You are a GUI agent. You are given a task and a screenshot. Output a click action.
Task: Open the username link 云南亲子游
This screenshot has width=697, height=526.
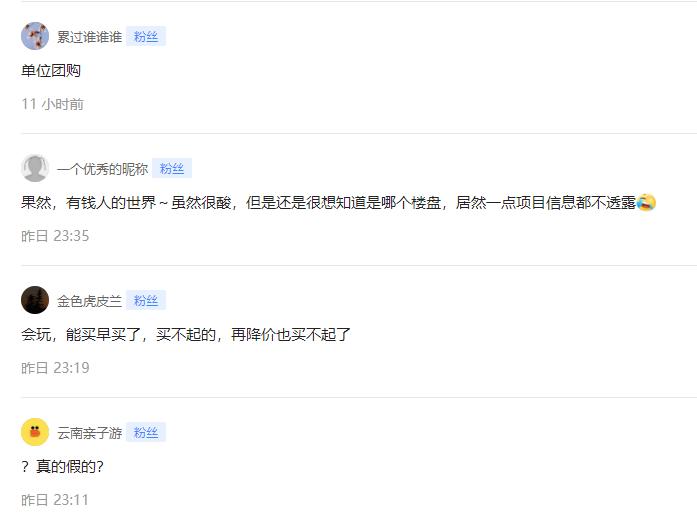coord(89,433)
